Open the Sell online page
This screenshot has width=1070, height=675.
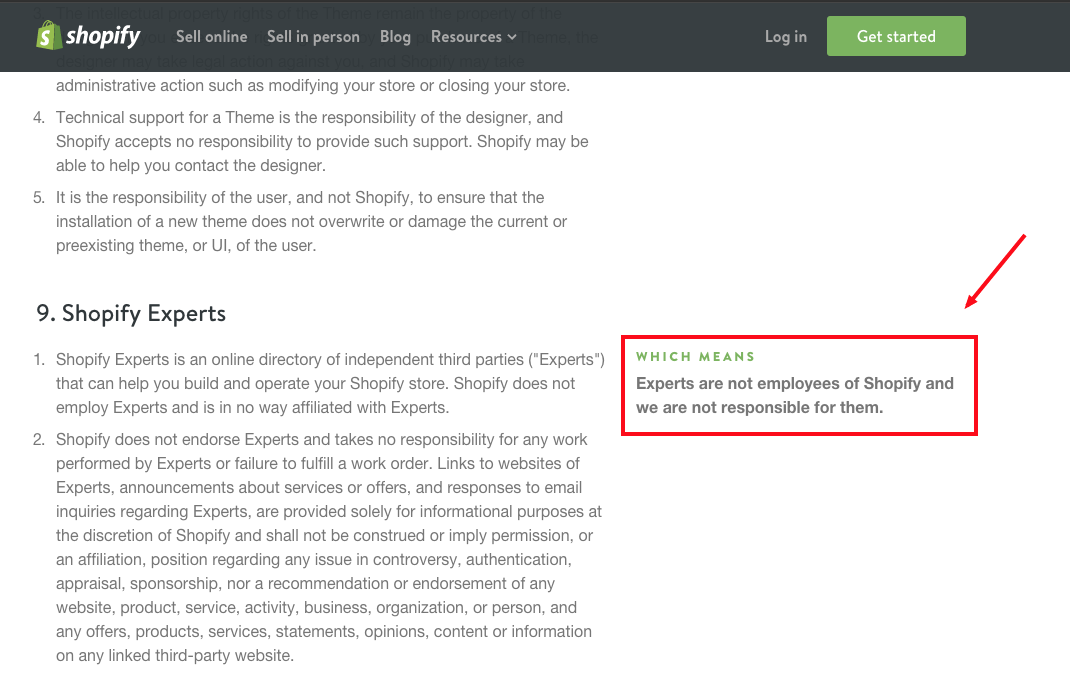(x=212, y=37)
